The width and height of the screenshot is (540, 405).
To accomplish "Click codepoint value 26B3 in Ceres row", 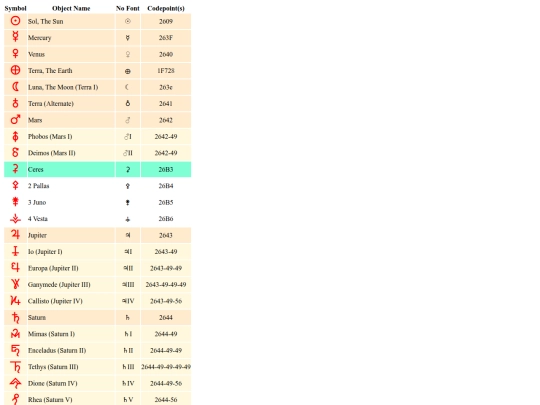I will pos(166,169).
